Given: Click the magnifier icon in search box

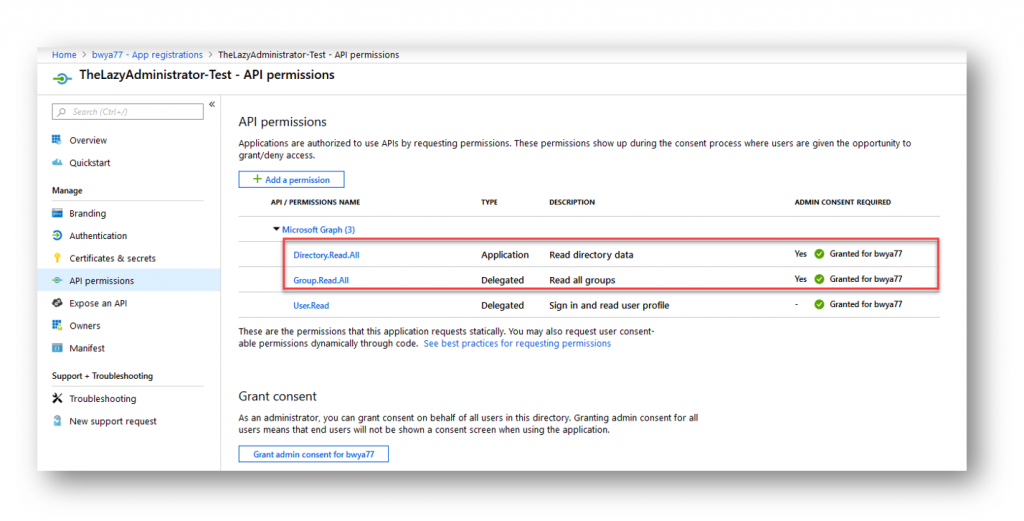Looking at the screenshot, I should [61, 112].
